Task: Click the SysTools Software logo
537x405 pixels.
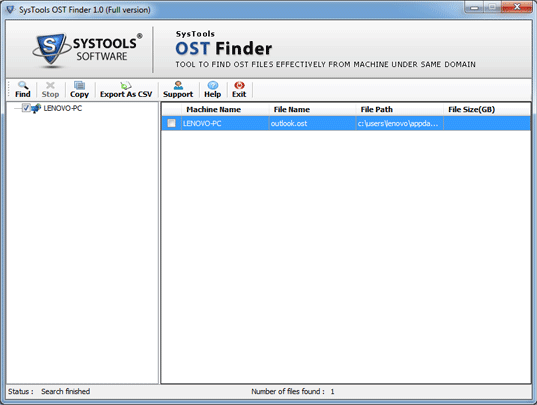Action: [88, 50]
